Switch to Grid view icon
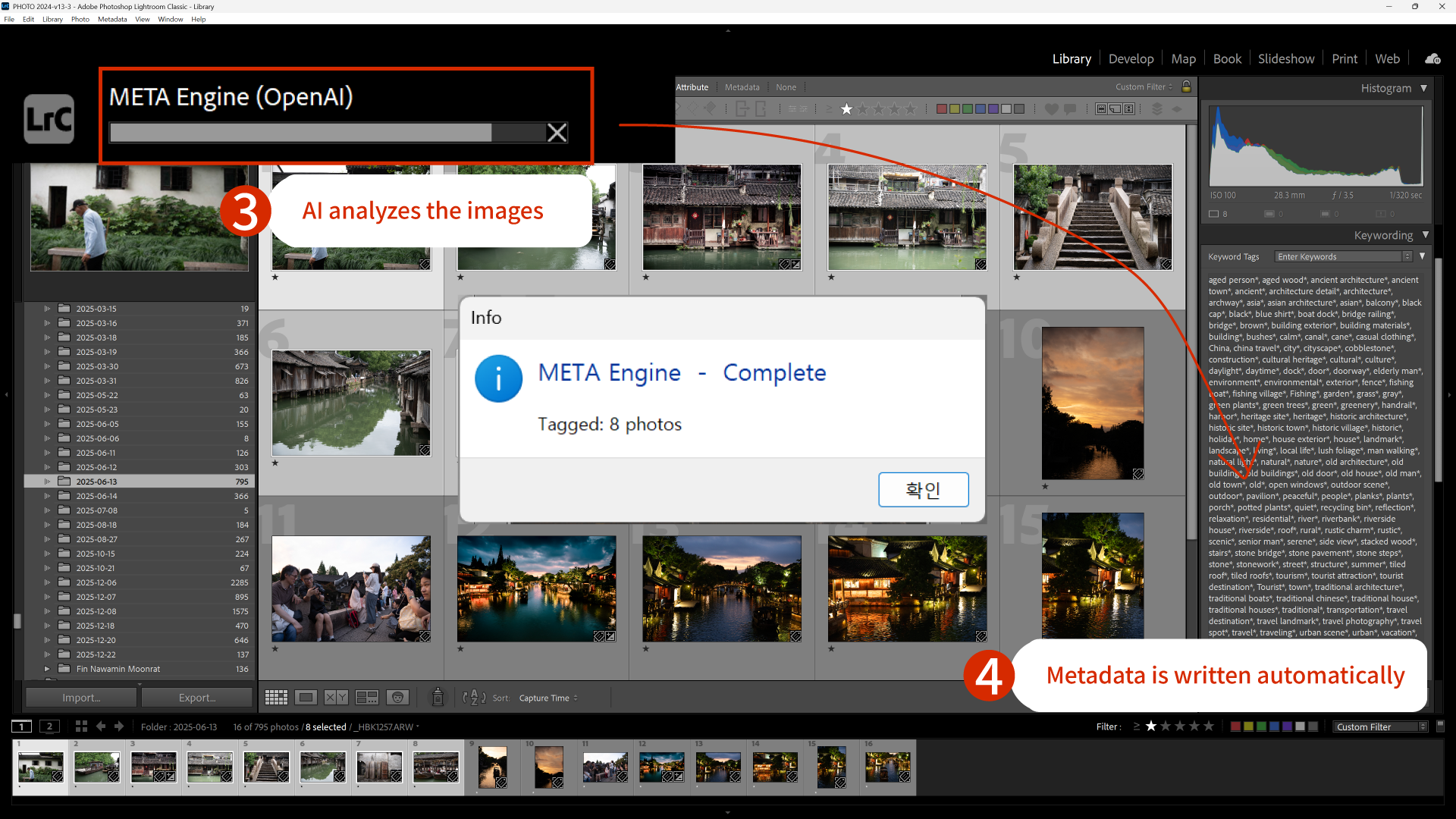 [x=276, y=698]
